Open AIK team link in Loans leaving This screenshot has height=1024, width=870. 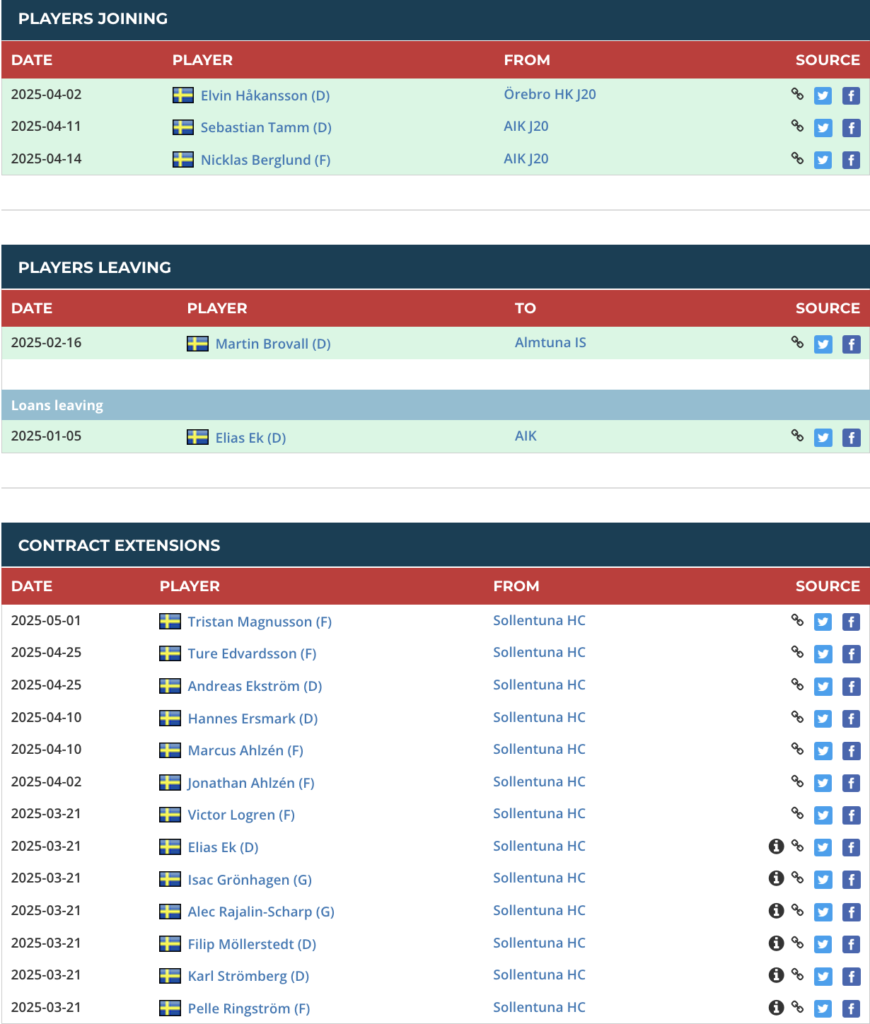point(525,436)
